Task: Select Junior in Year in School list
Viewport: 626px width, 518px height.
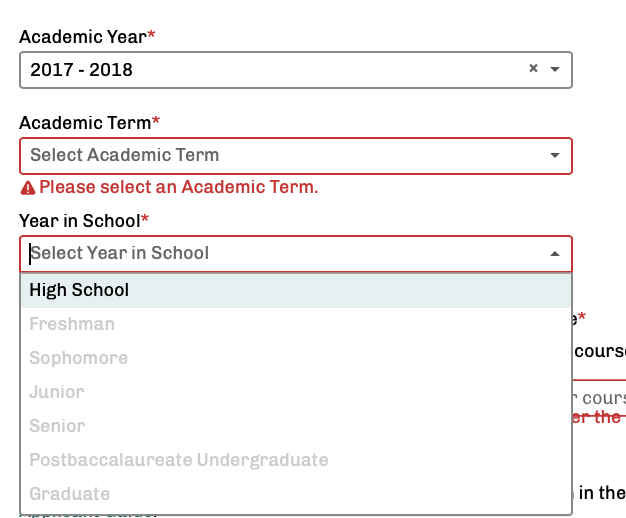Action: [x=296, y=392]
